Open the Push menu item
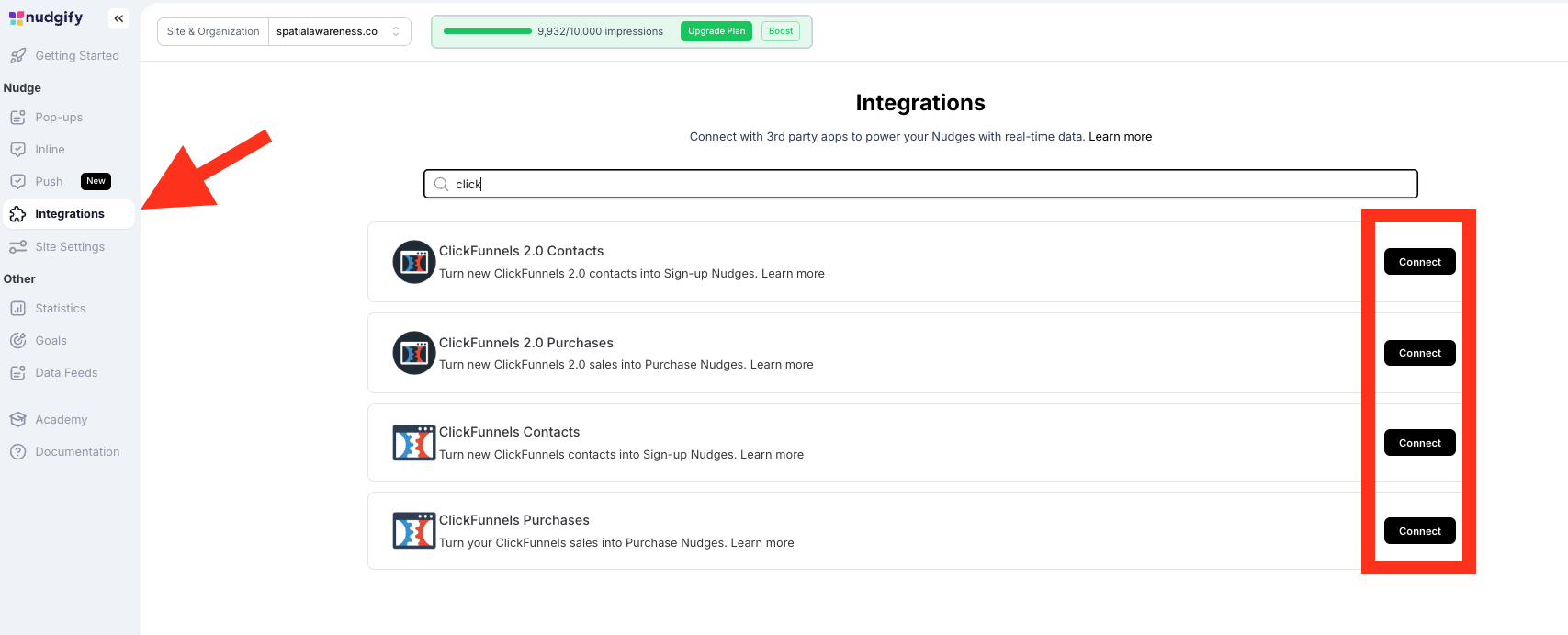Image resolution: width=1568 pixels, height=635 pixels. 49,182
